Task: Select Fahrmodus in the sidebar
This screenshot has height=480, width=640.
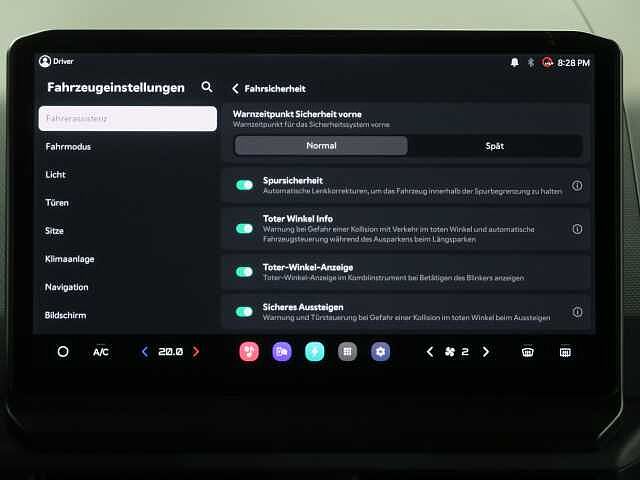Action: 69,146
